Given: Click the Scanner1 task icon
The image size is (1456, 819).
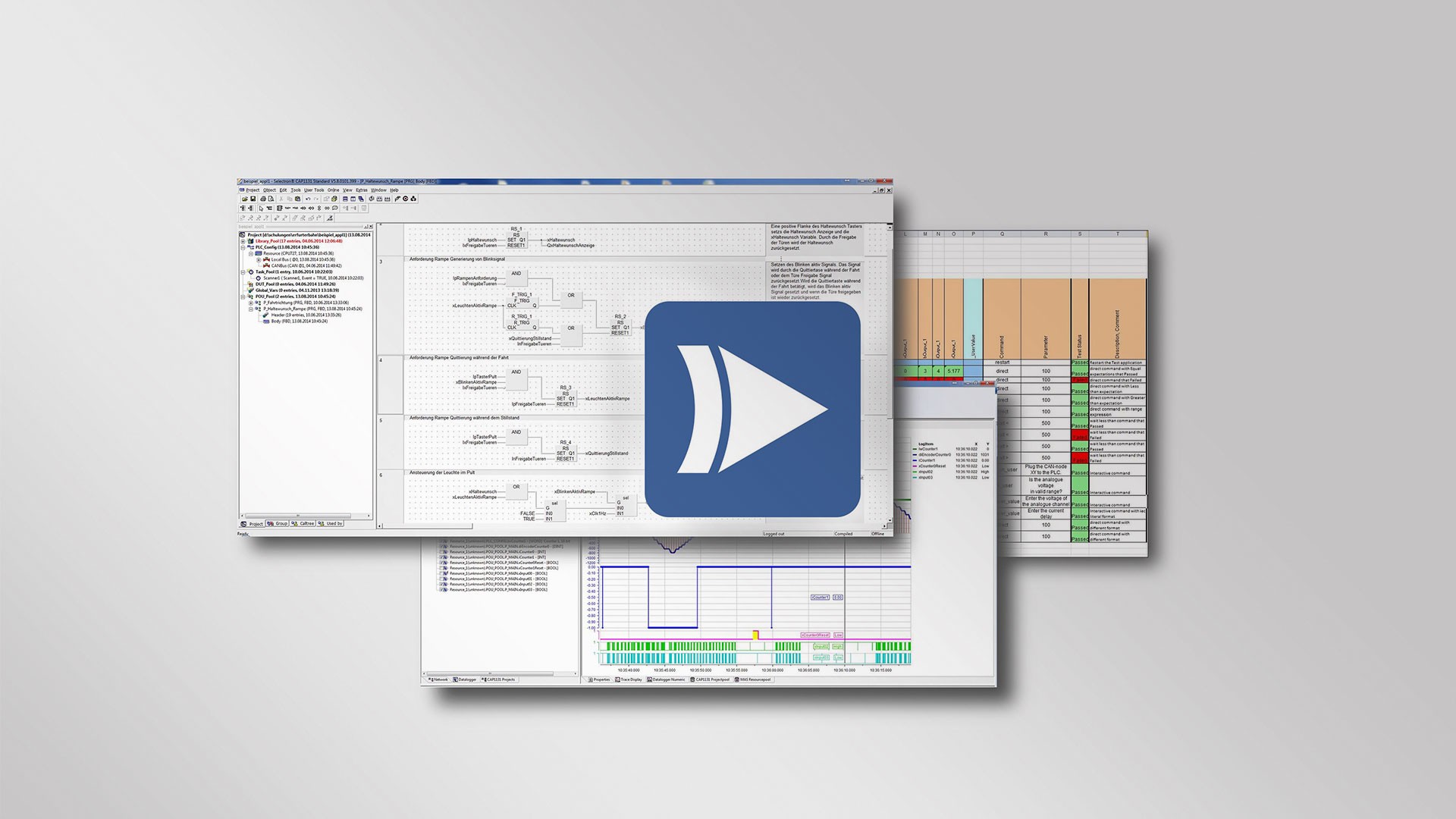Looking at the screenshot, I should click(259, 278).
